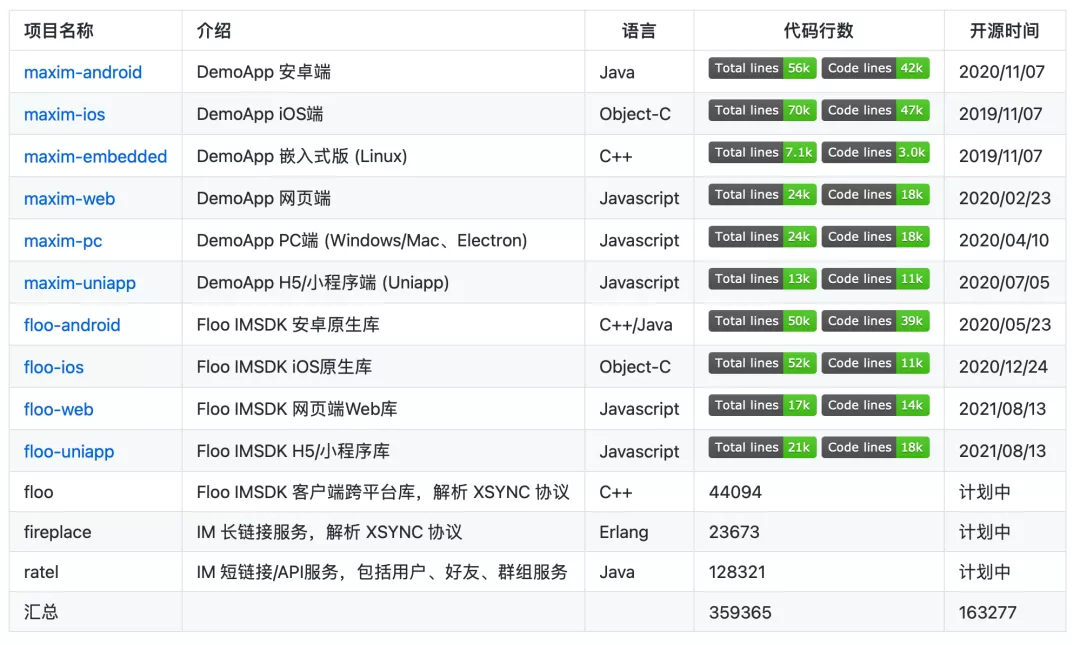Click floo-android Code lines 39k badge
This screenshot has height=645, width=1080.
(x=875, y=320)
